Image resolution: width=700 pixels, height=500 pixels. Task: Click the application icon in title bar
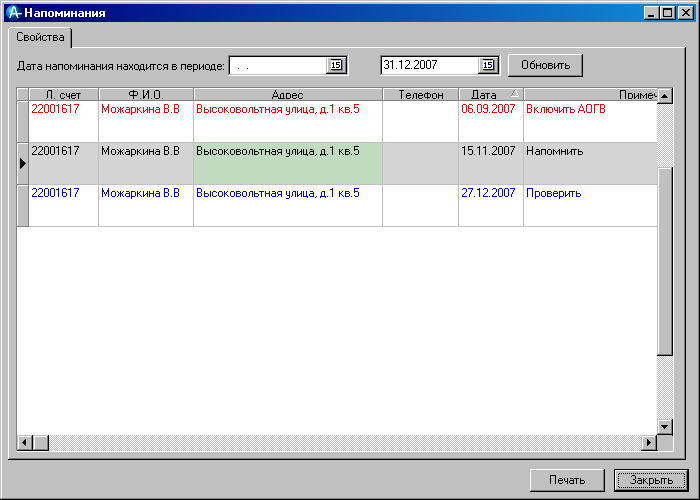coord(13,13)
